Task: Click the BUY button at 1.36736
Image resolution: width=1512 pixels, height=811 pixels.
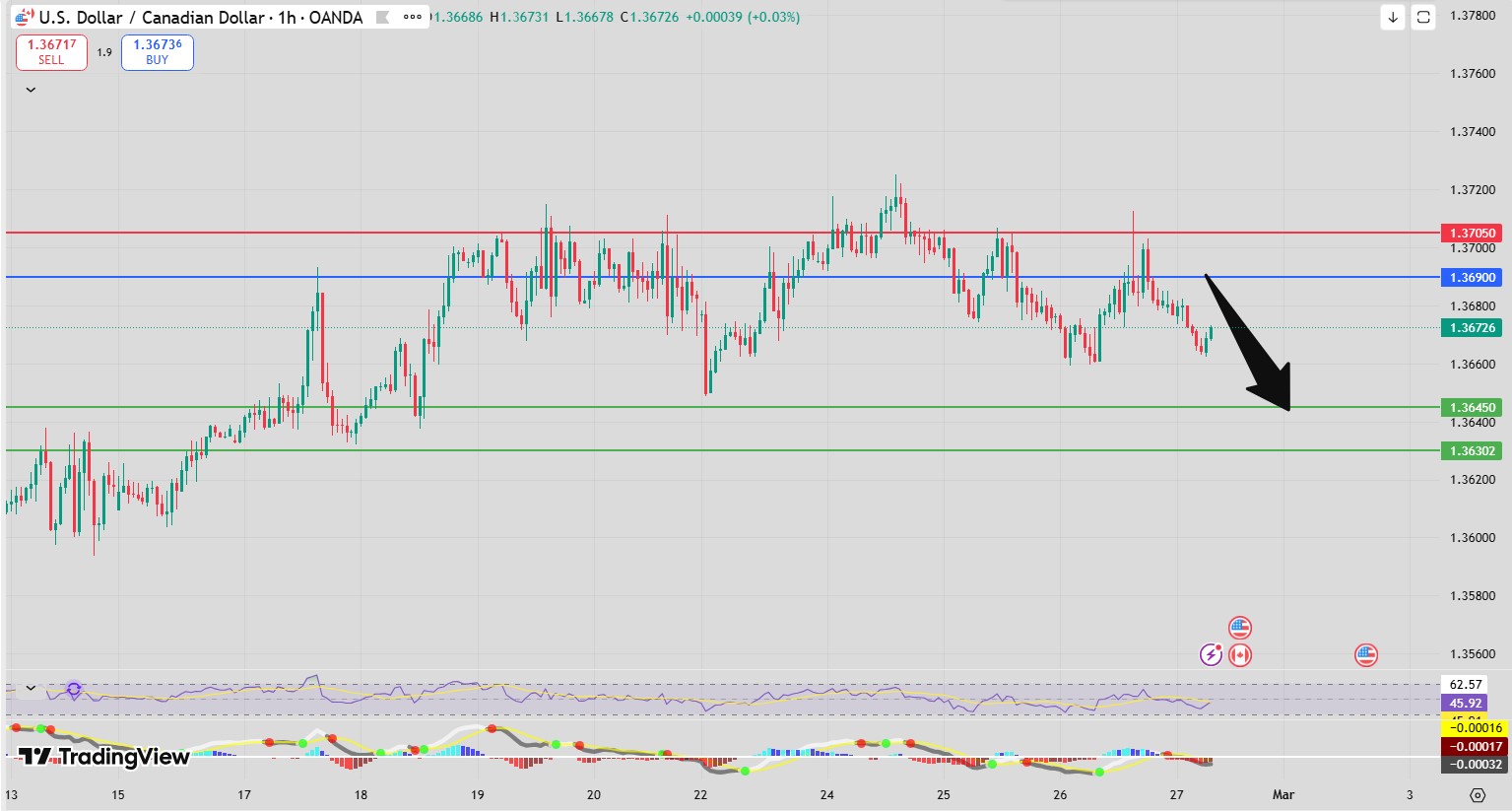Action: pyautogui.click(x=158, y=52)
